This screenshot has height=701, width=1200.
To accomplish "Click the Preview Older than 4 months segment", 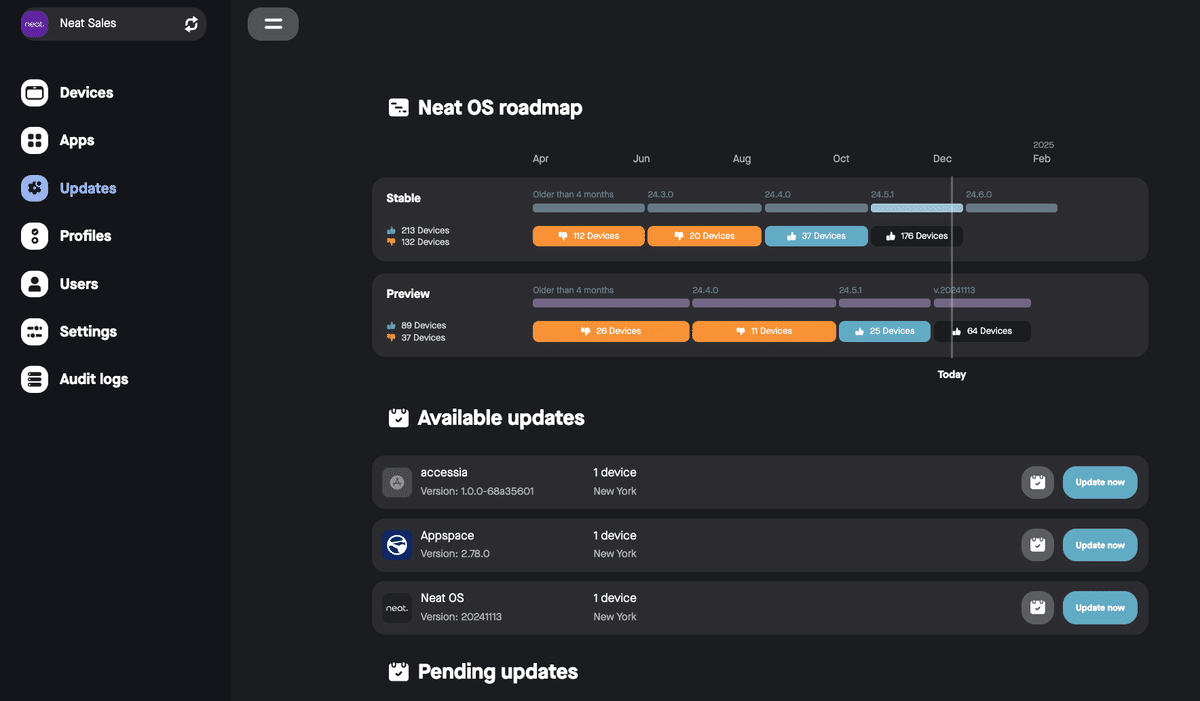I will click(x=611, y=303).
